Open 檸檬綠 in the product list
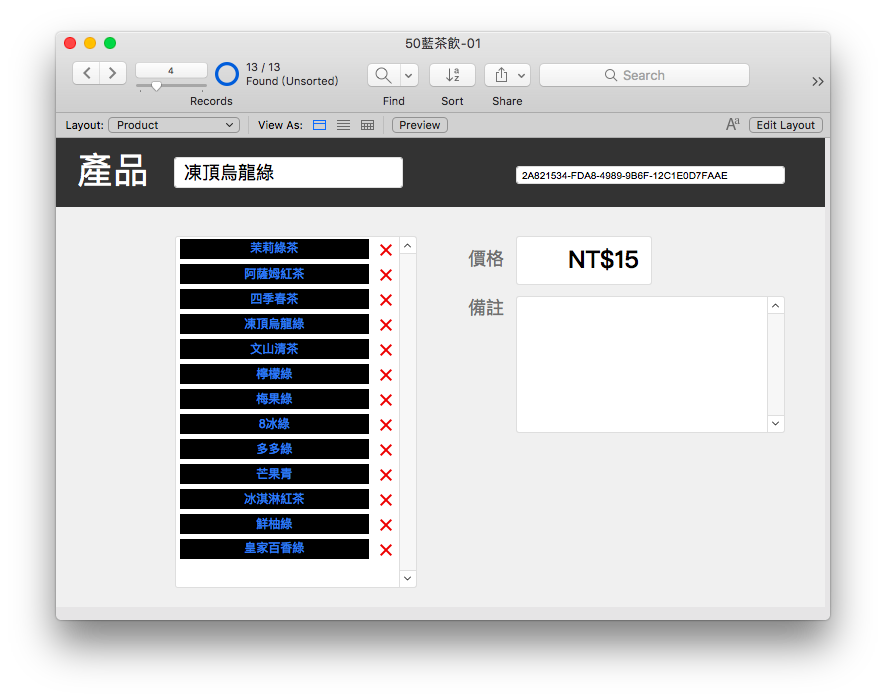Image resolution: width=886 pixels, height=700 pixels. (x=274, y=374)
